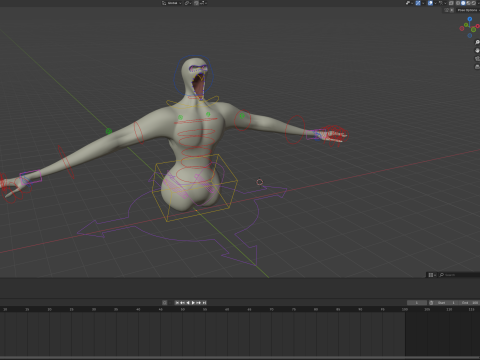The height and width of the screenshot is (360, 480).
Task: Select green control sphere left of the arm
Action: click(109, 131)
